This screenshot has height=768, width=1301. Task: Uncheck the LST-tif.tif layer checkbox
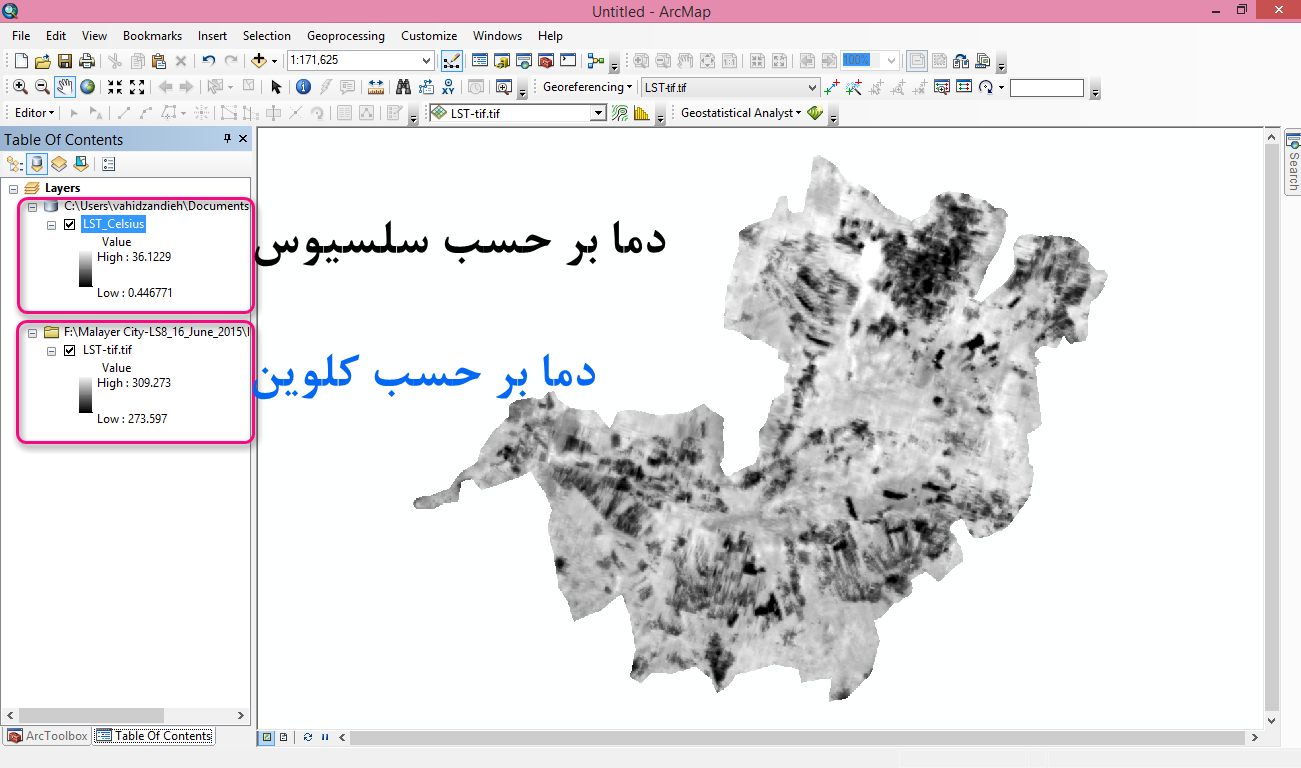69,350
